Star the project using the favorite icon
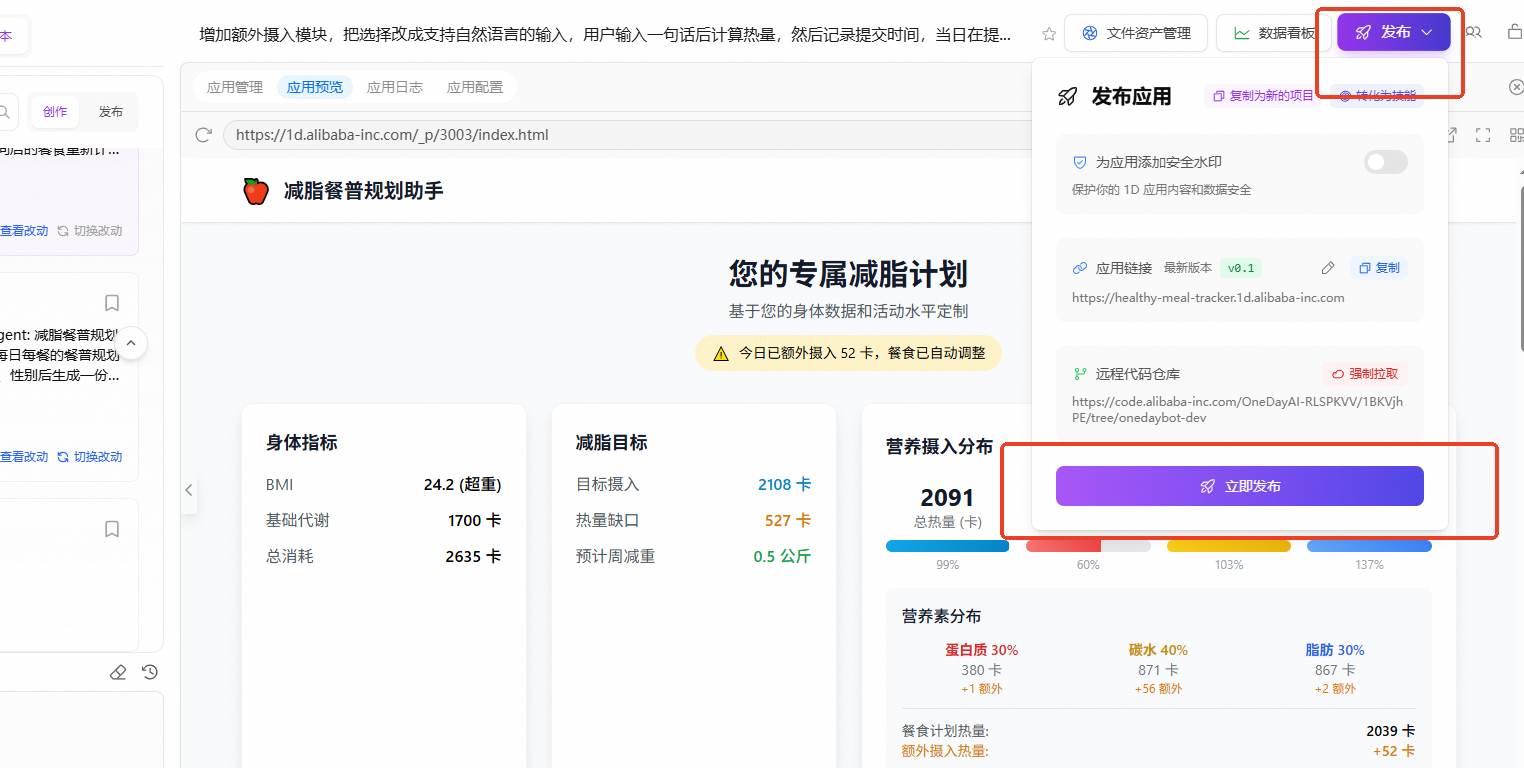This screenshot has height=768, width=1524. coord(1049,33)
